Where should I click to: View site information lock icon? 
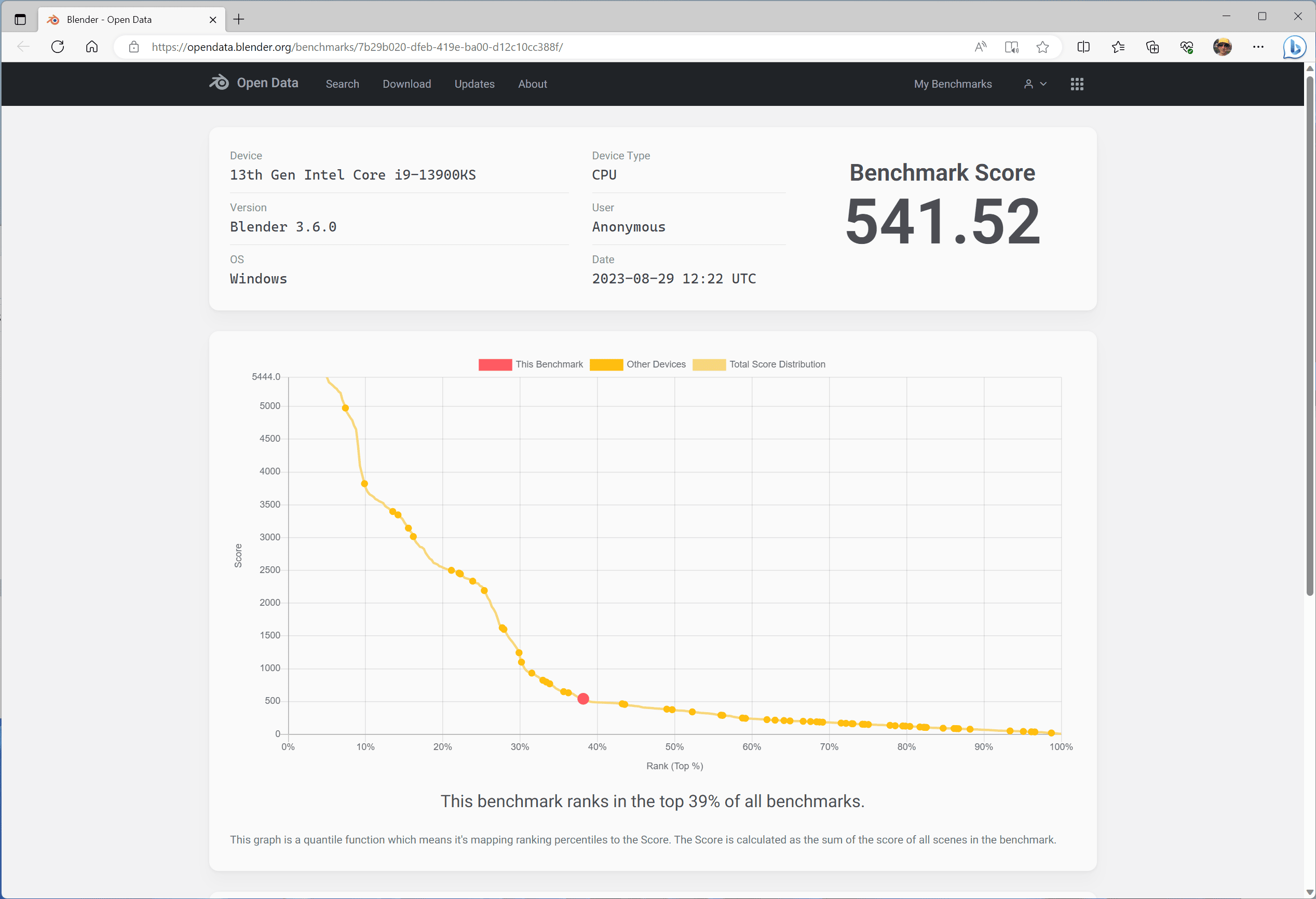tap(133, 47)
